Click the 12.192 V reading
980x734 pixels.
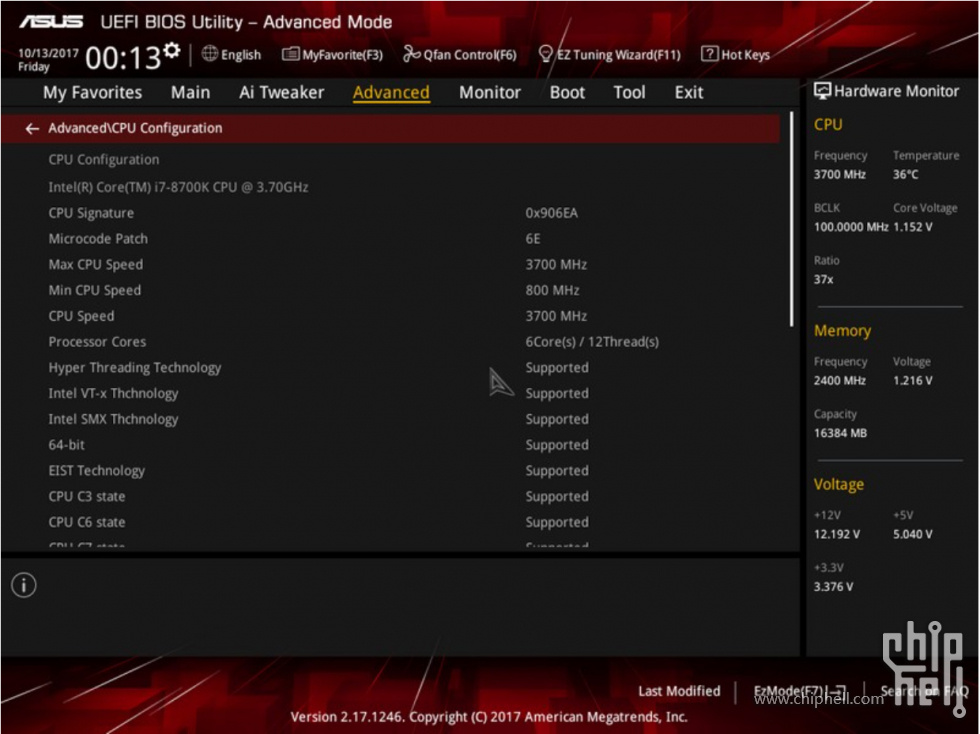coord(836,535)
